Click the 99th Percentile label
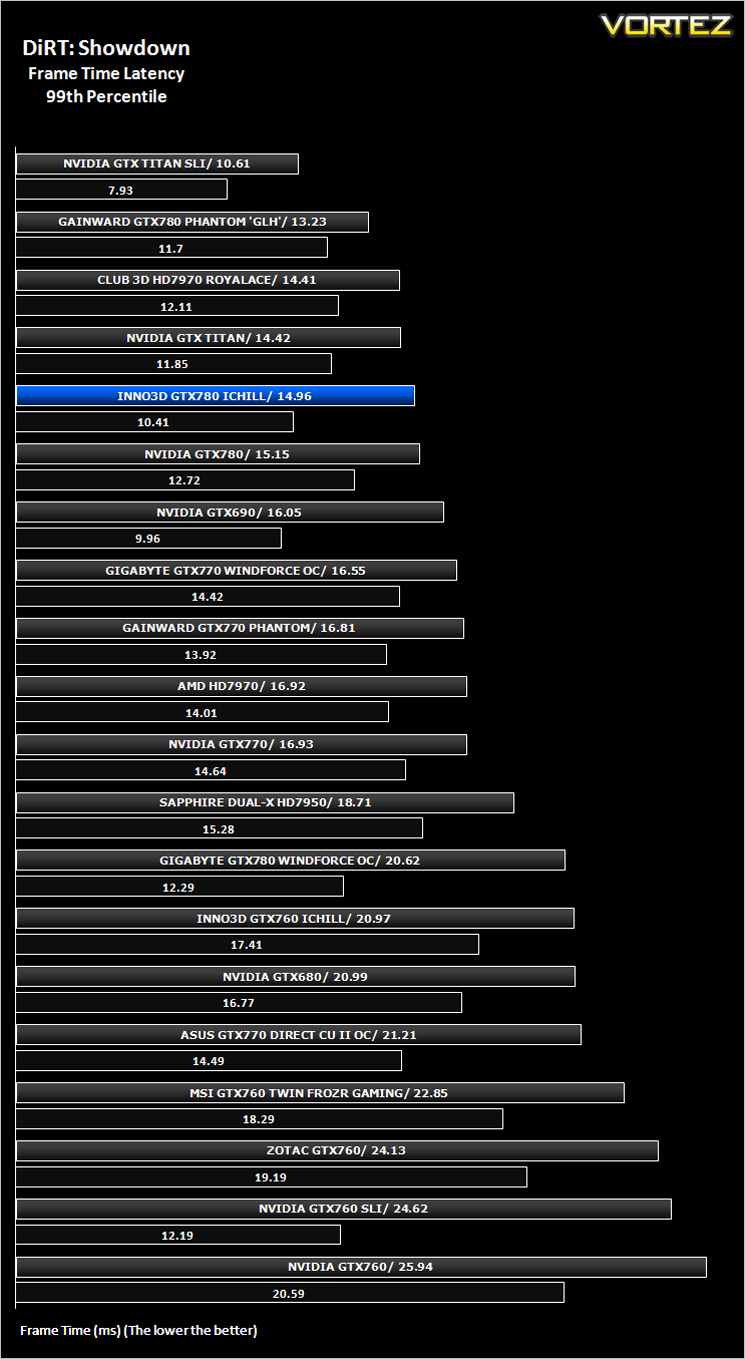The image size is (745, 1359). click(x=106, y=97)
